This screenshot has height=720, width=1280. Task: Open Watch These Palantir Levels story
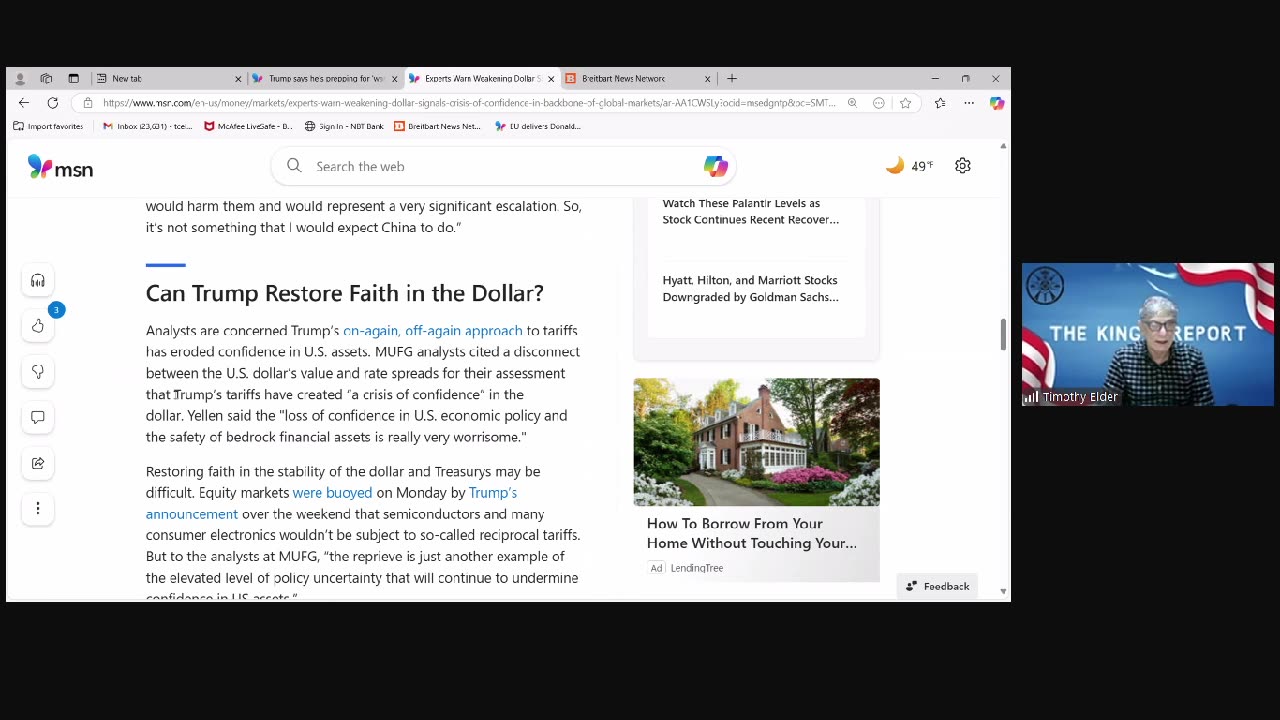tap(751, 211)
